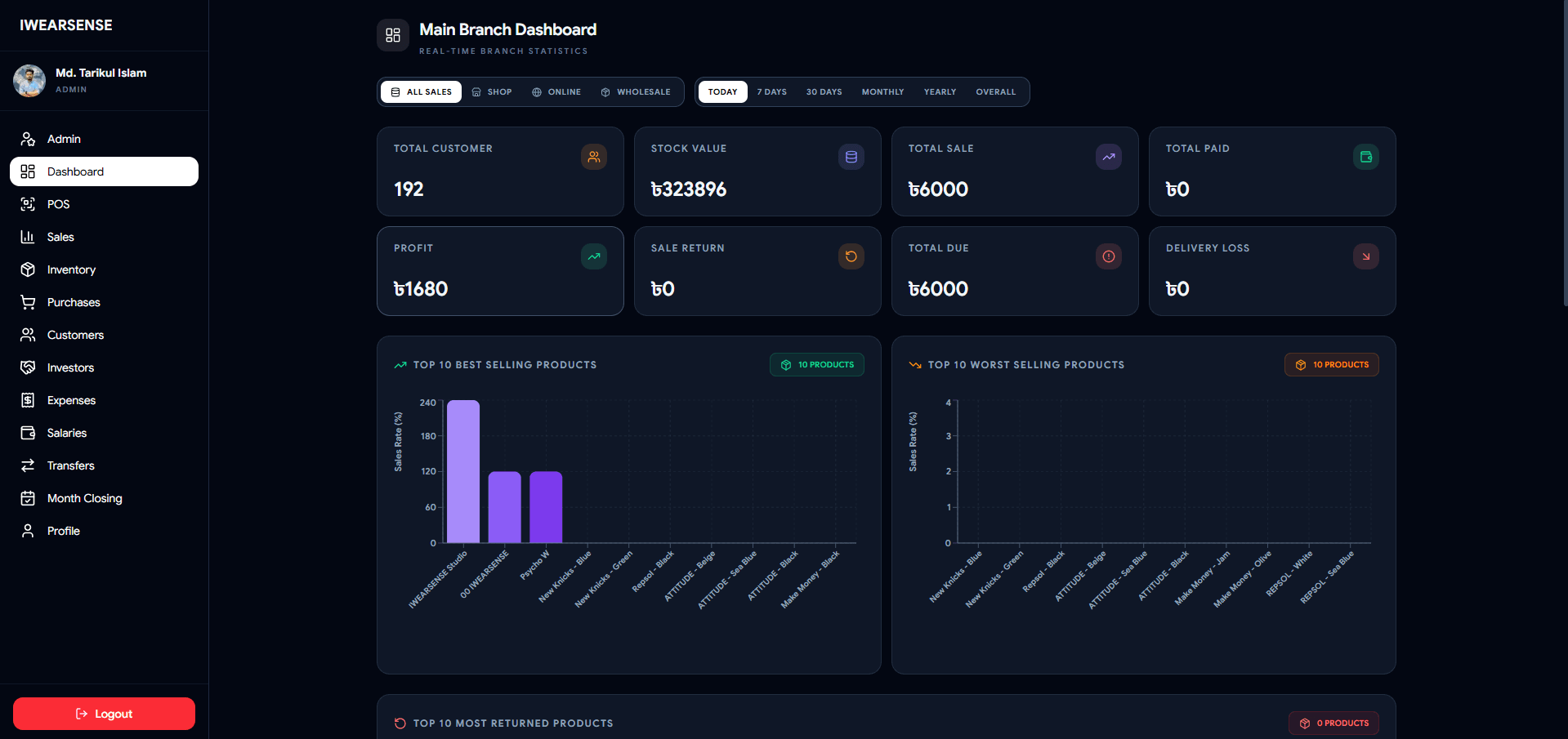The height and width of the screenshot is (739, 1568).
Task: Click the Psycho W chart bar
Action: (546, 507)
